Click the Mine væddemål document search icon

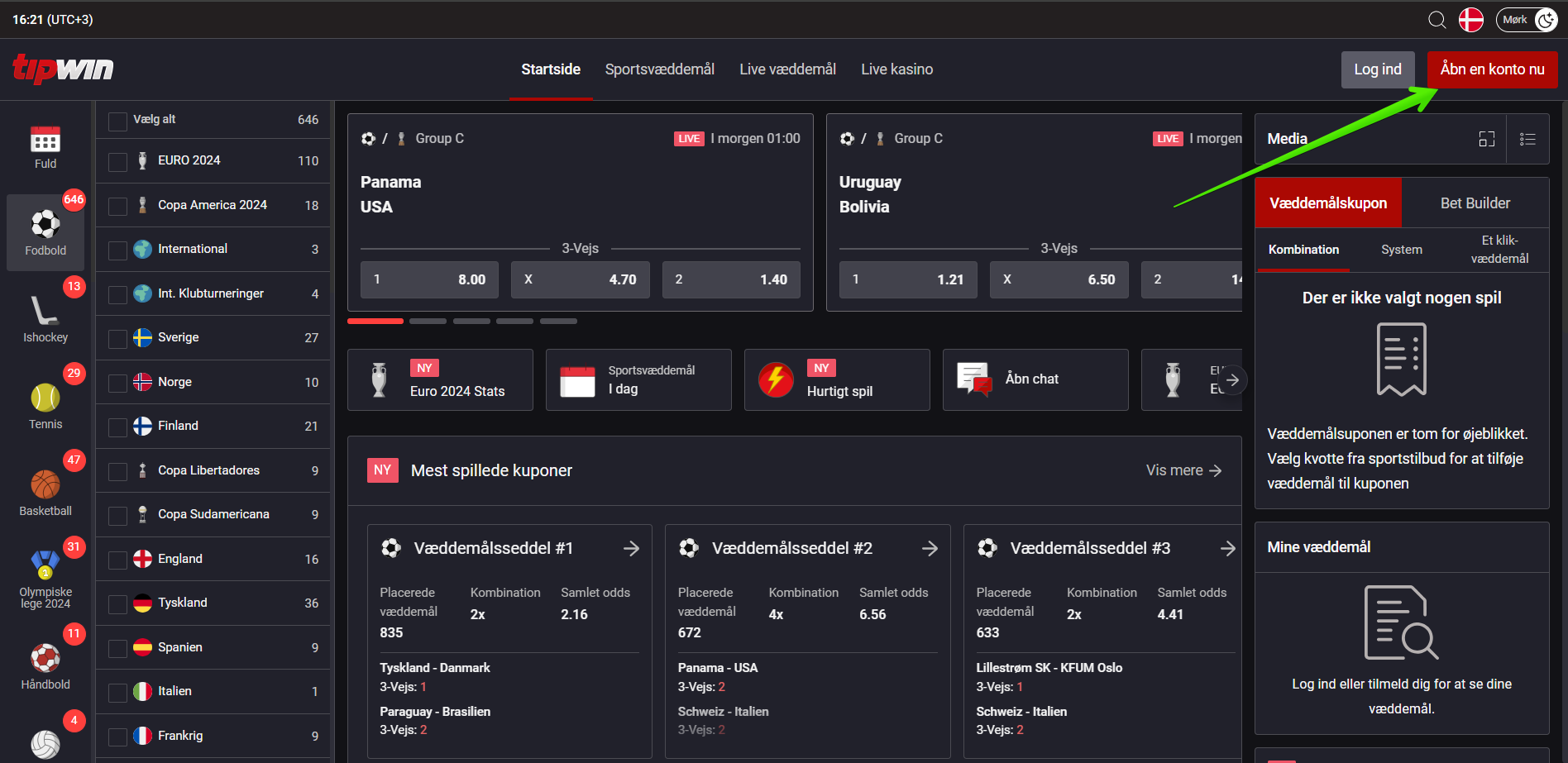point(1402,622)
